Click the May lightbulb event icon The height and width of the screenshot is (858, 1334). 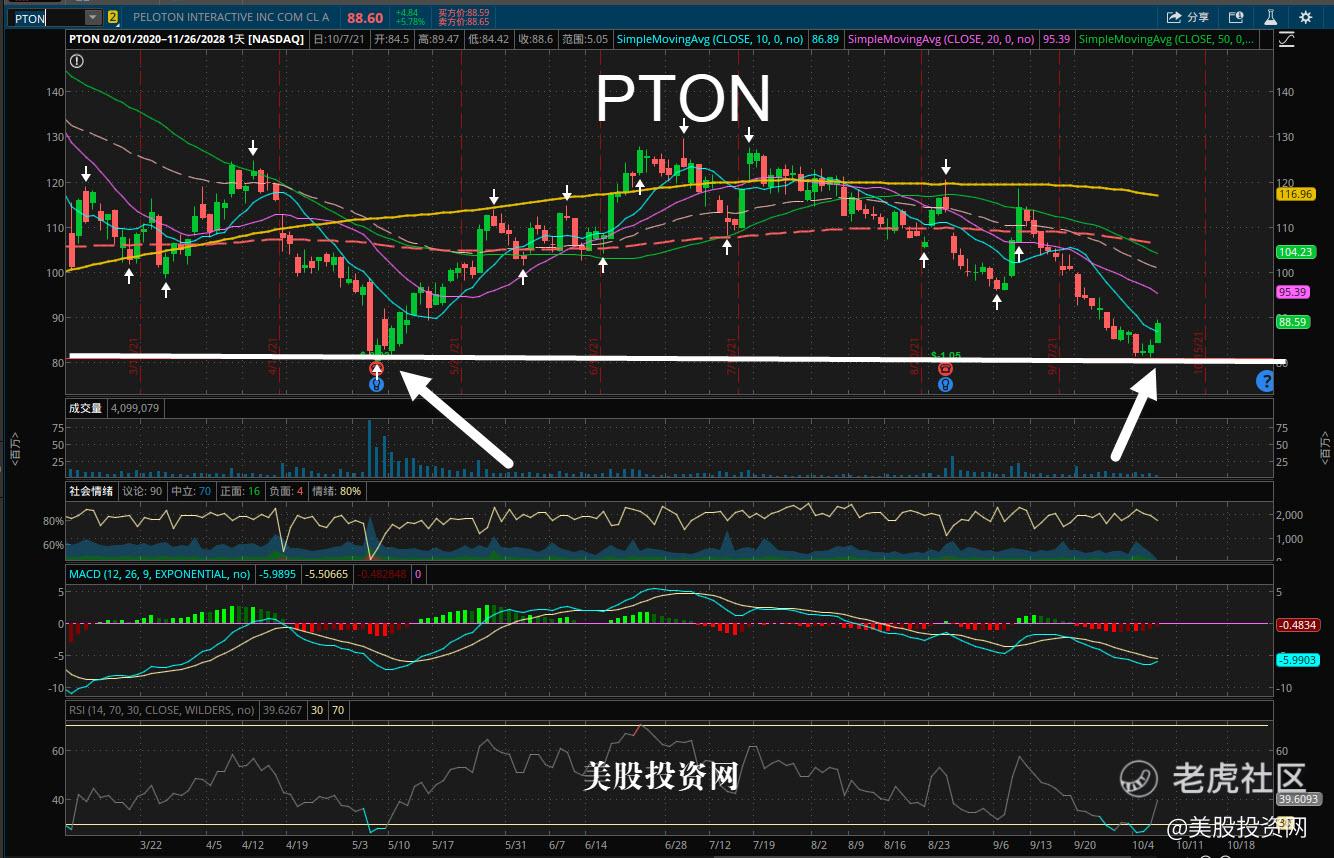click(x=376, y=383)
